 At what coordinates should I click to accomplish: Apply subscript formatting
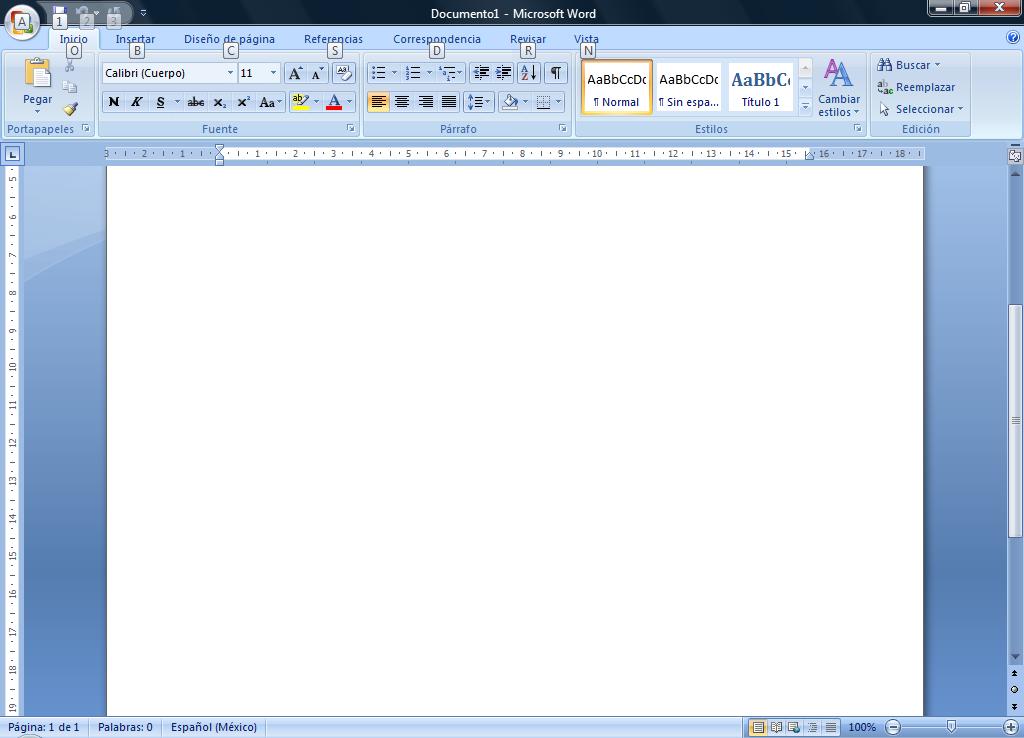[220, 103]
